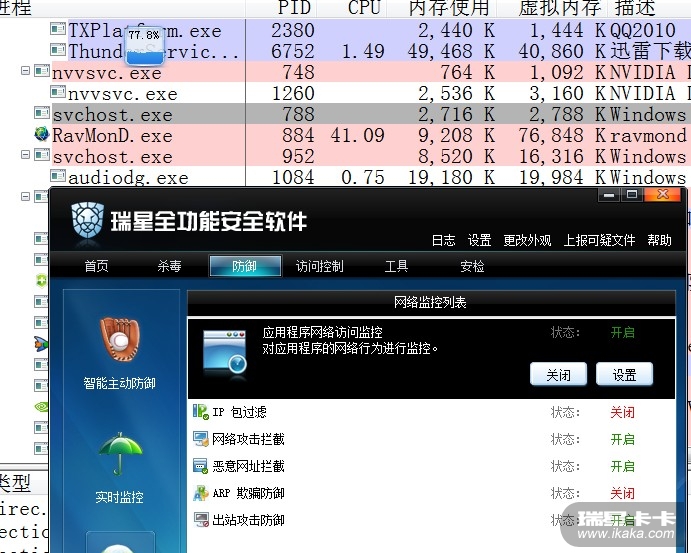Click the 设置 button for application monitoring
The height and width of the screenshot is (553, 691).
pos(624,375)
